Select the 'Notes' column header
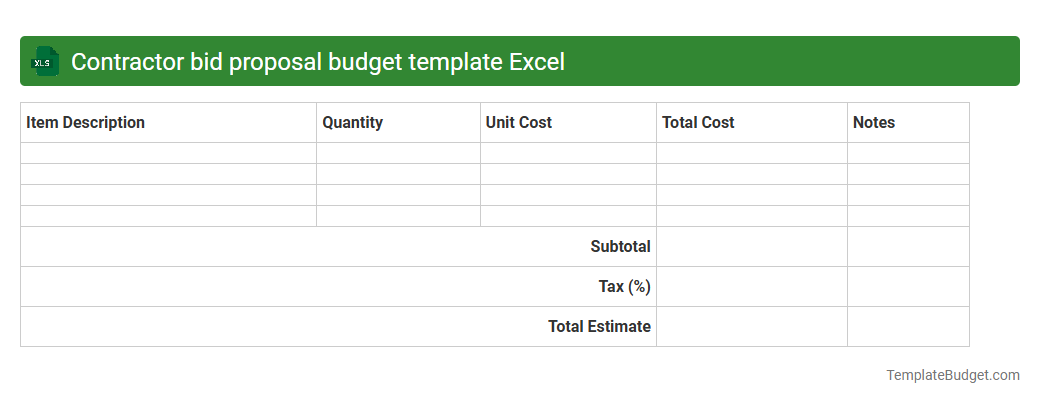 pyautogui.click(x=909, y=123)
